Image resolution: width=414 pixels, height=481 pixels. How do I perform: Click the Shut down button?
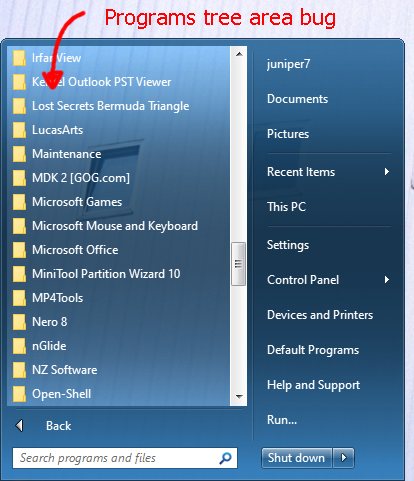point(297,458)
